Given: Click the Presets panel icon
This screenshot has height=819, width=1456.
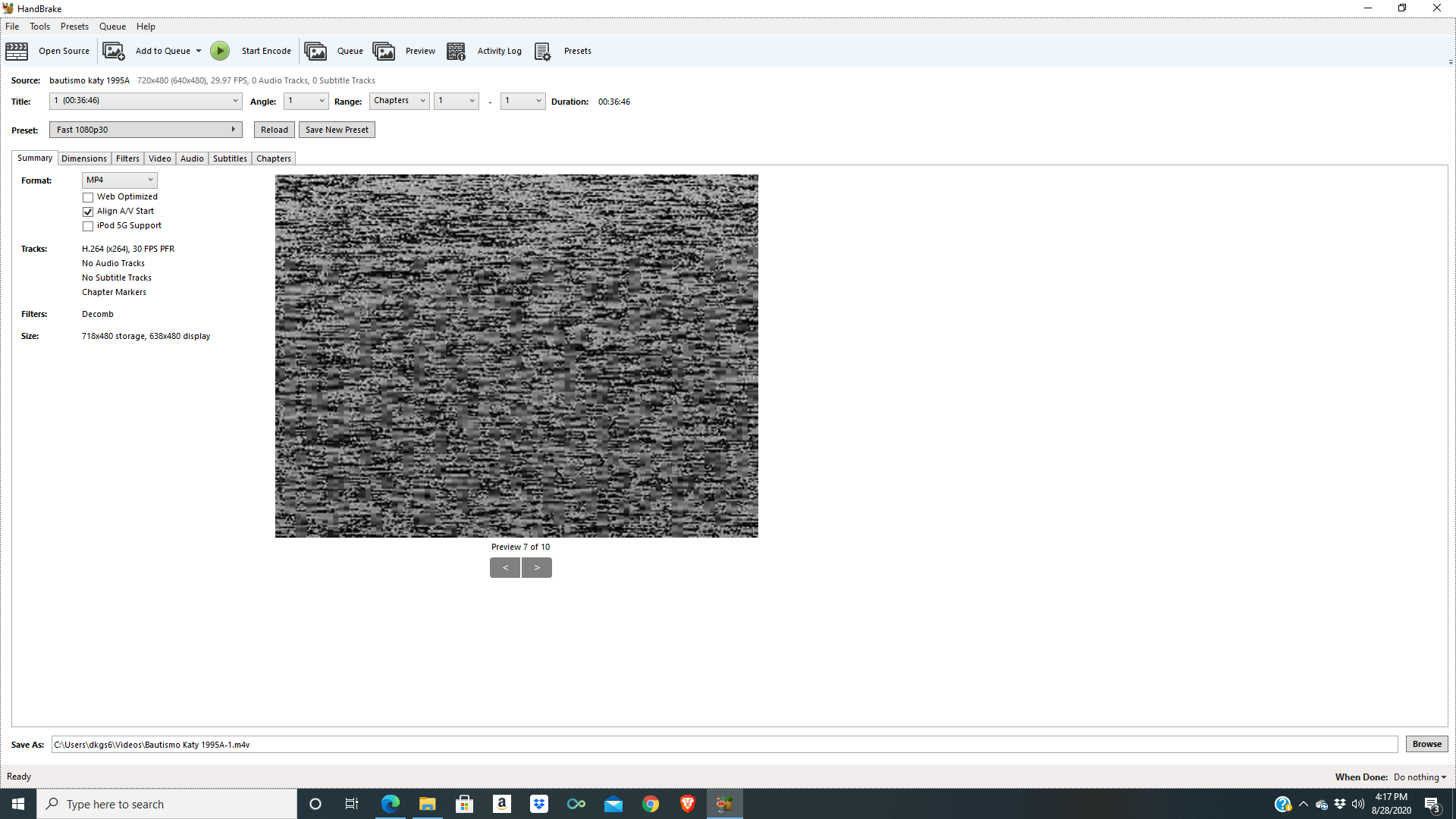Looking at the screenshot, I should point(542,51).
